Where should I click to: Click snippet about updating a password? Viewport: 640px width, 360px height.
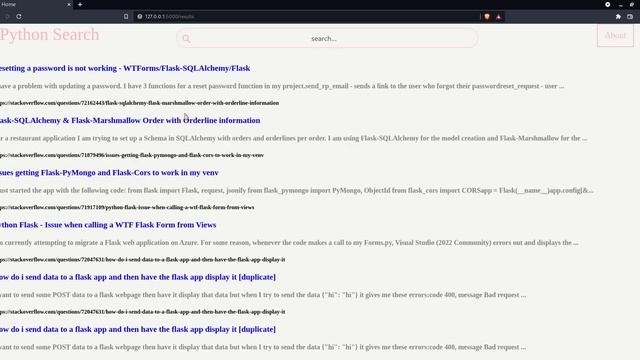click(x=282, y=86)
